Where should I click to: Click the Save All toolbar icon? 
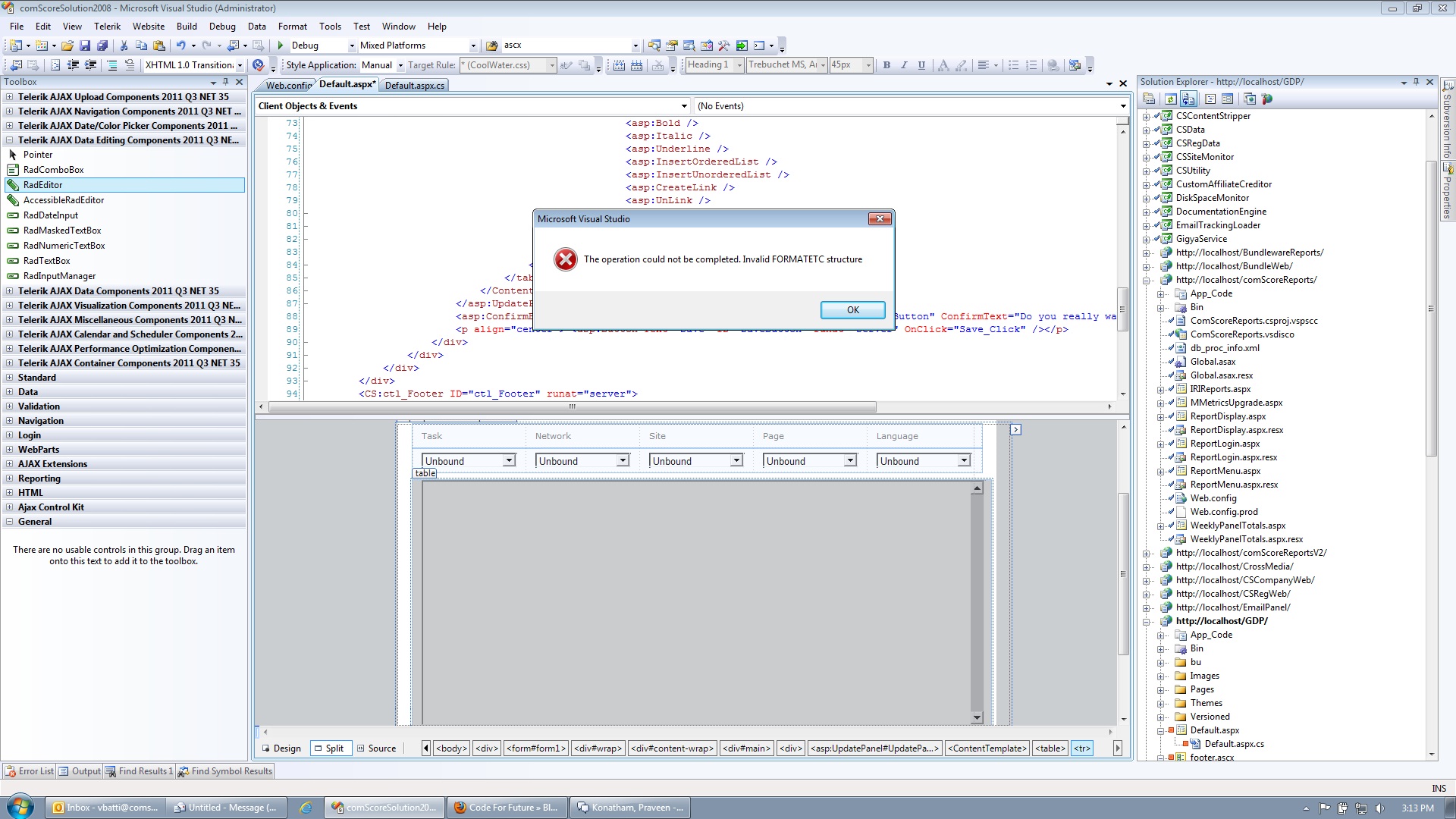pos(102,45)
